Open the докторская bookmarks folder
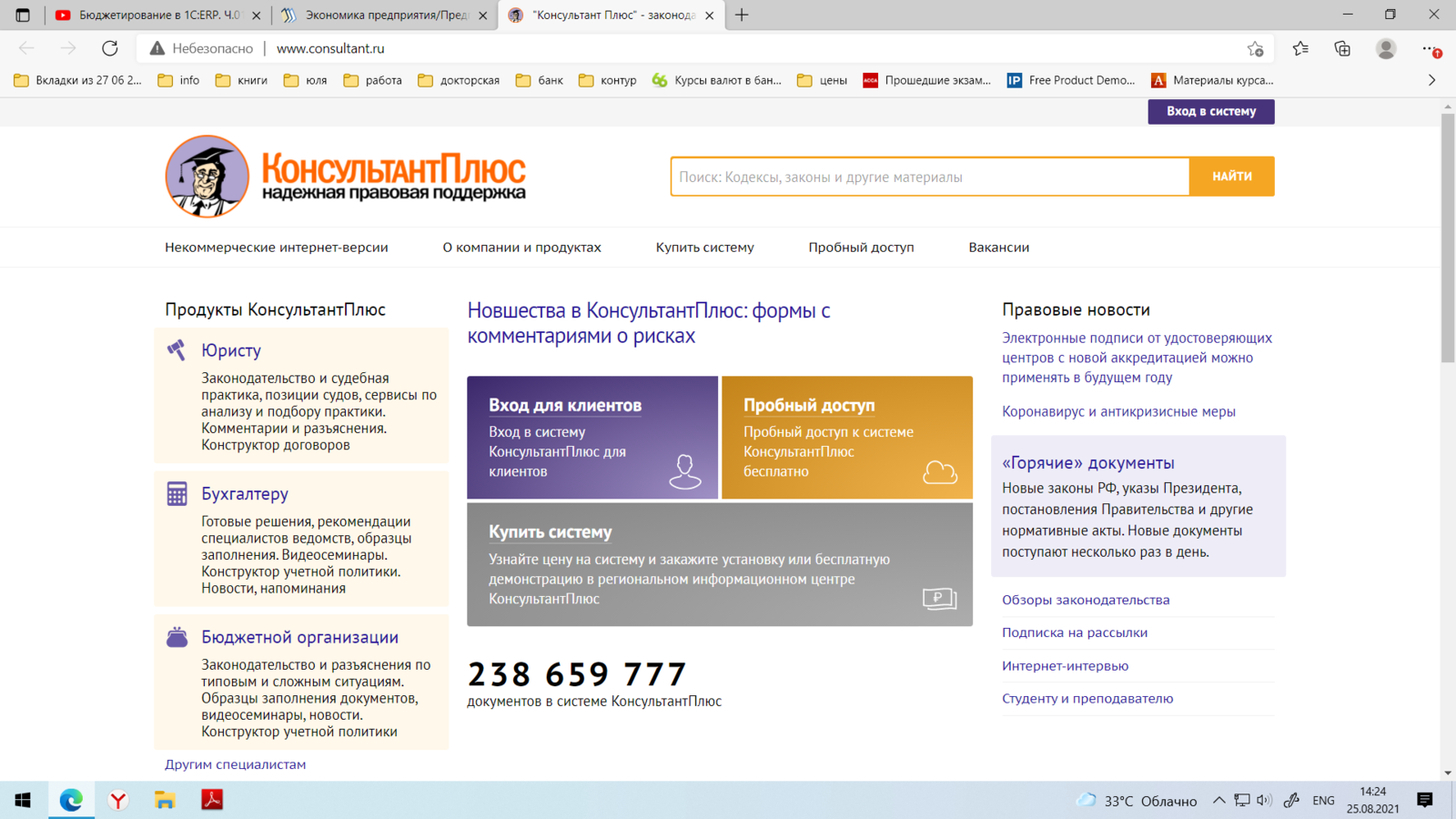Image resolution: width=1456 pixels, height=819 pixels. coord(459,80)
